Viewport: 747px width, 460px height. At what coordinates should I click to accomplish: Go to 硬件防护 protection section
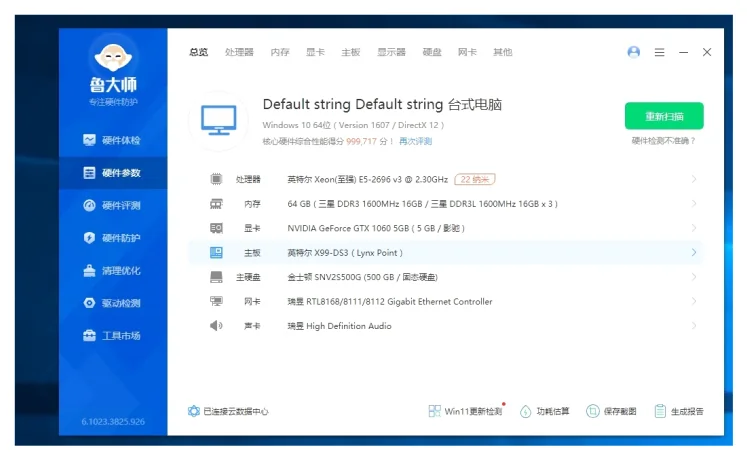coord(113,238)
